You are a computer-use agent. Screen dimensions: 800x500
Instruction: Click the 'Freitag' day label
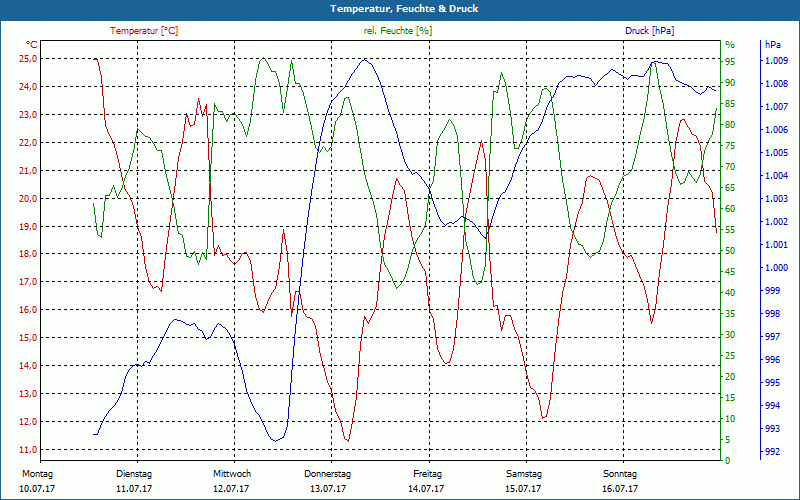click(428, 474)
